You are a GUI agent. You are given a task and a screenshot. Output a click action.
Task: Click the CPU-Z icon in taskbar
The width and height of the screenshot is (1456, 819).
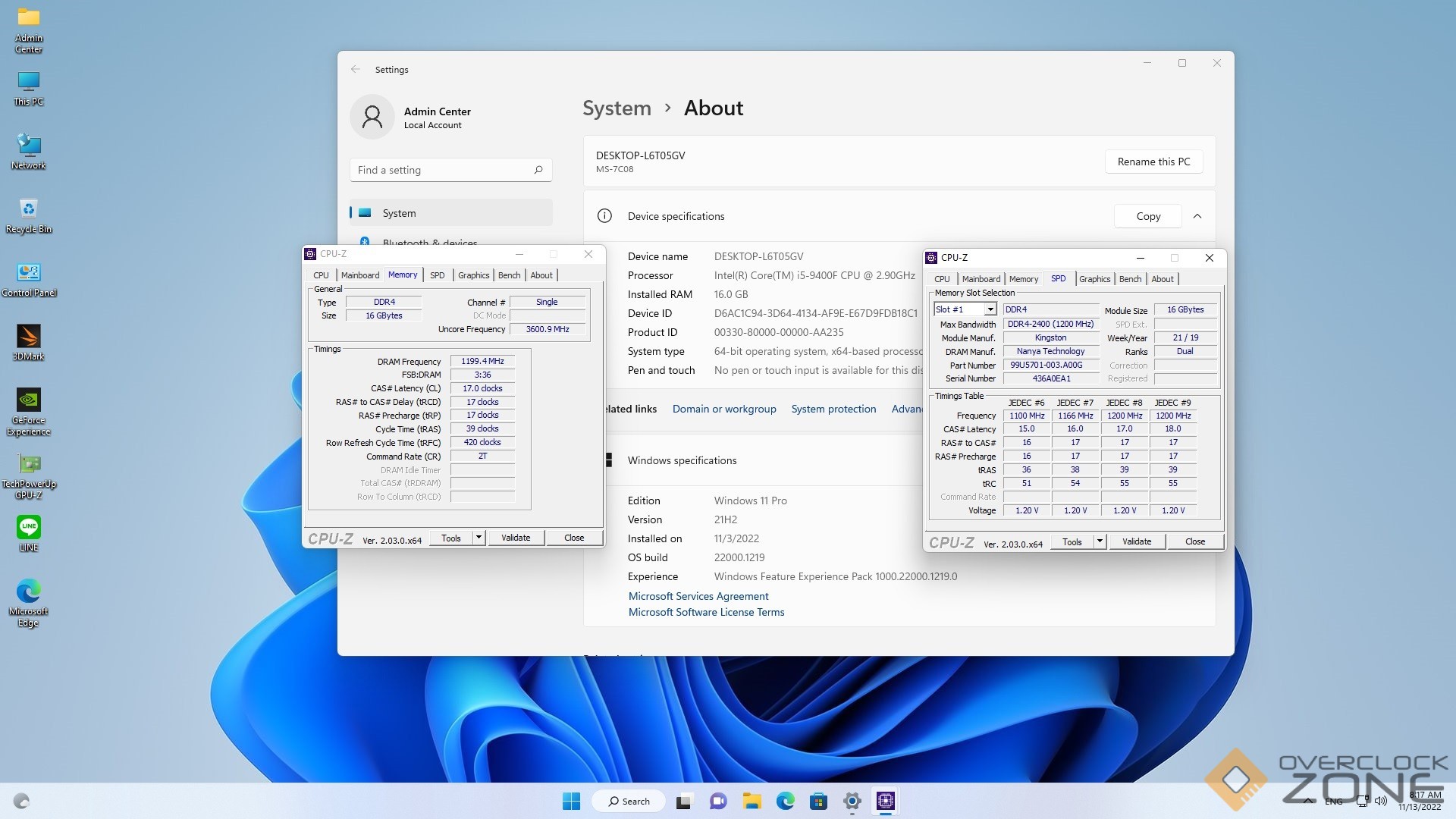tap(885, 801)
